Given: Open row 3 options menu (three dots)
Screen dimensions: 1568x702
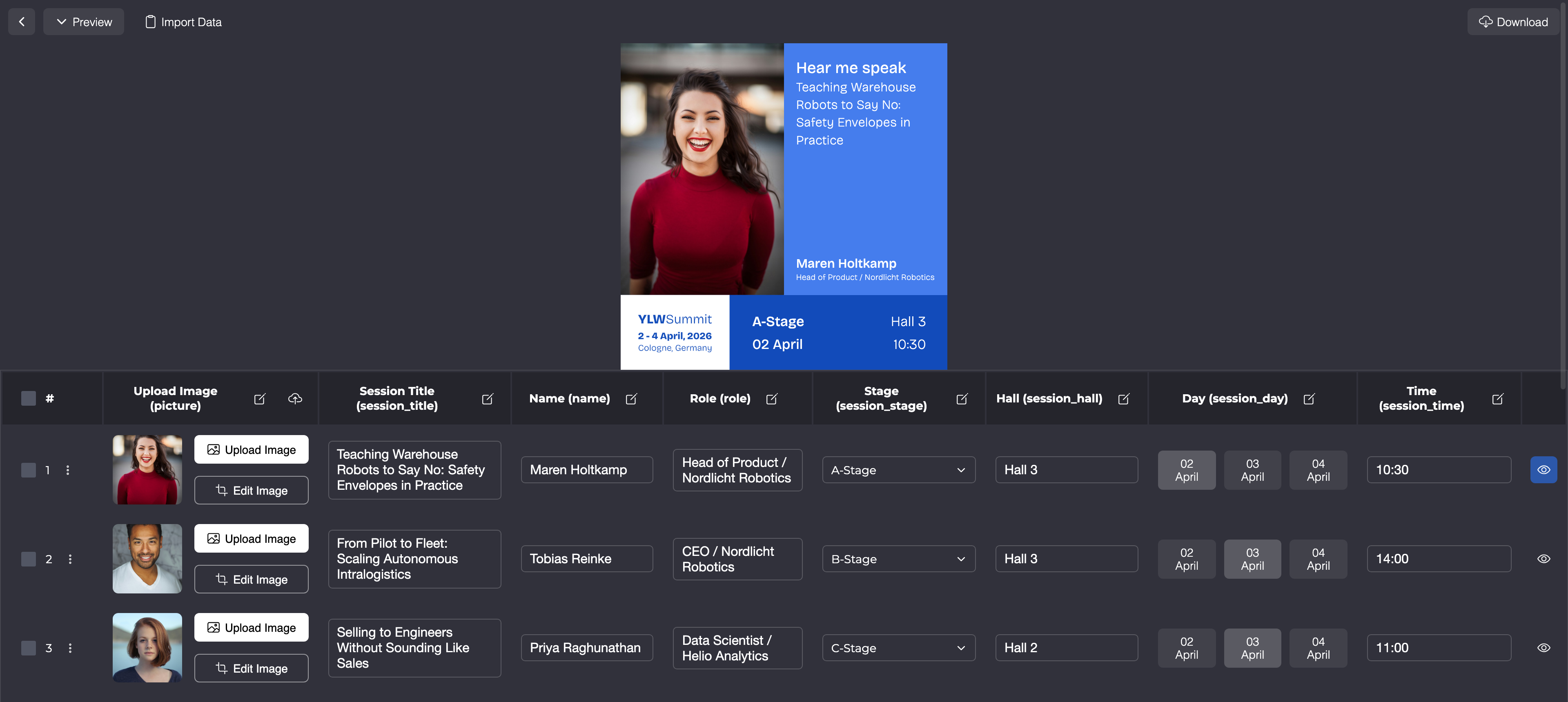Looking at the screenshot, I should [x=70, y=648].
